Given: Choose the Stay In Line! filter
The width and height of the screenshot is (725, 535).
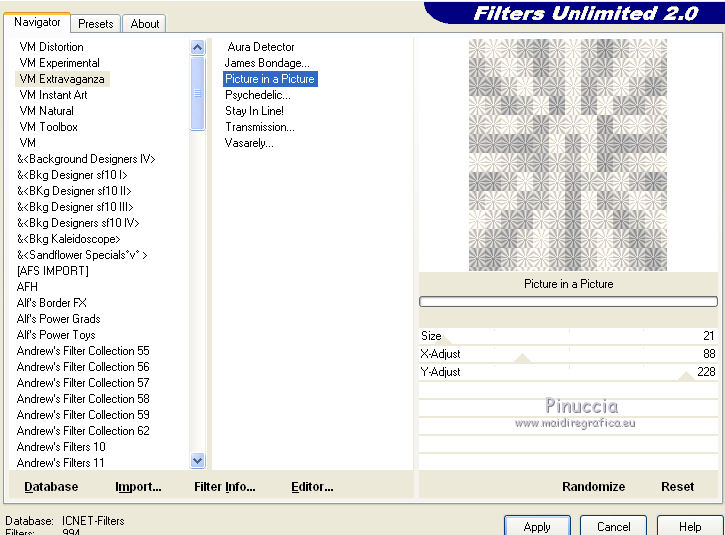Looking at the screenshot, I should click(254, 111).
